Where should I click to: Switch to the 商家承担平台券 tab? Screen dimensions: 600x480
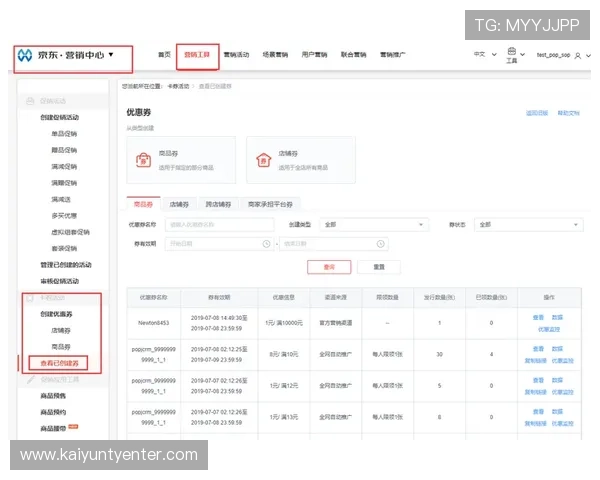(x=270, y=204)
